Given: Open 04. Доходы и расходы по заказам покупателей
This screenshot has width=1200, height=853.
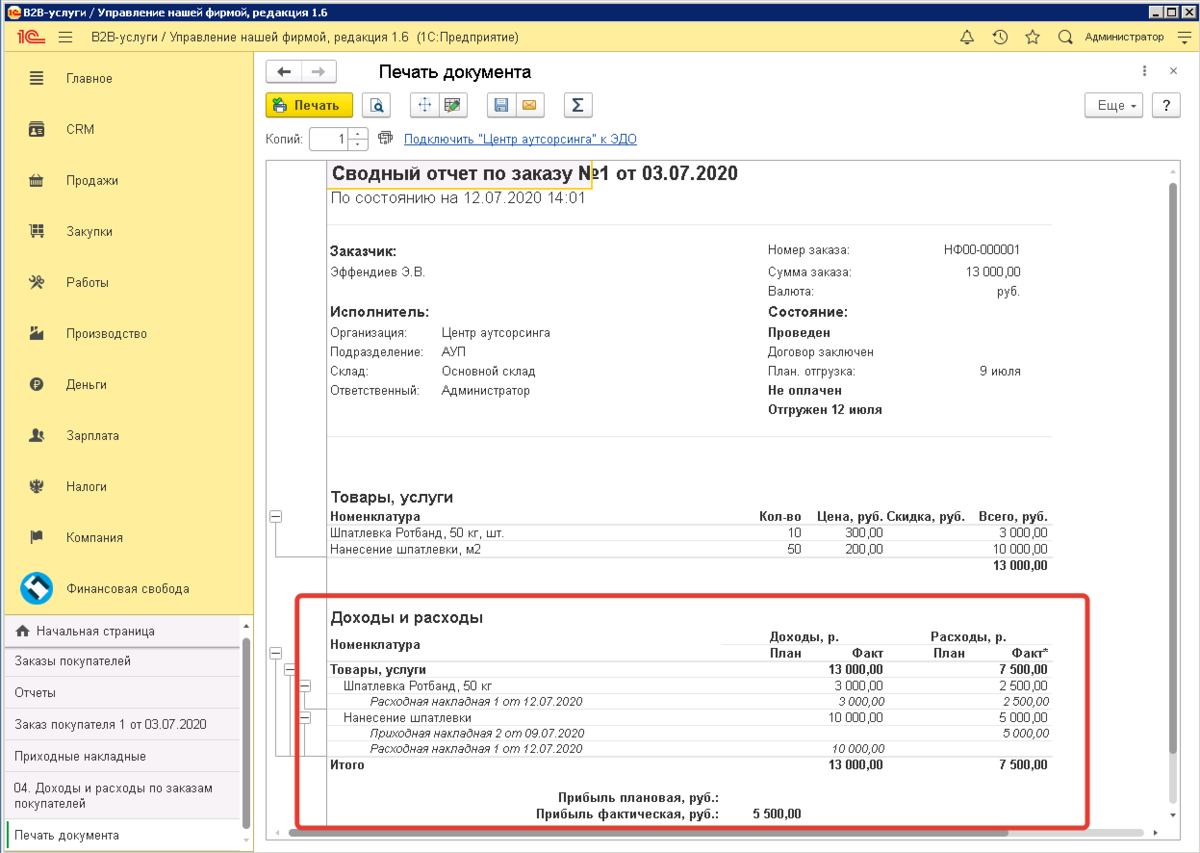Looking at the screenshot, I should coord(120,795).
